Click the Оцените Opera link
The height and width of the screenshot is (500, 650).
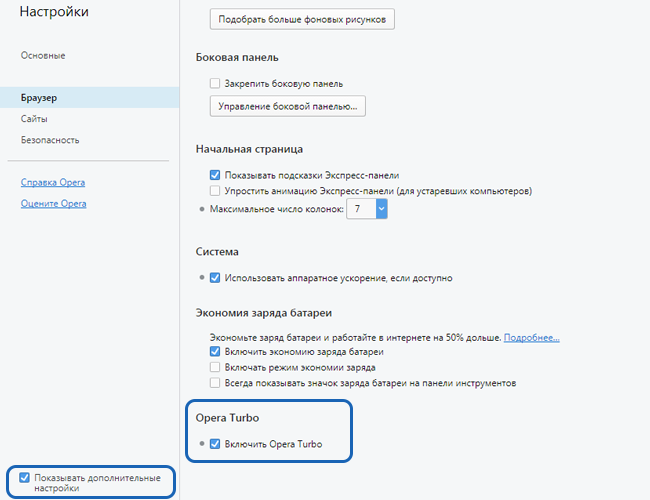click(53, 204)
